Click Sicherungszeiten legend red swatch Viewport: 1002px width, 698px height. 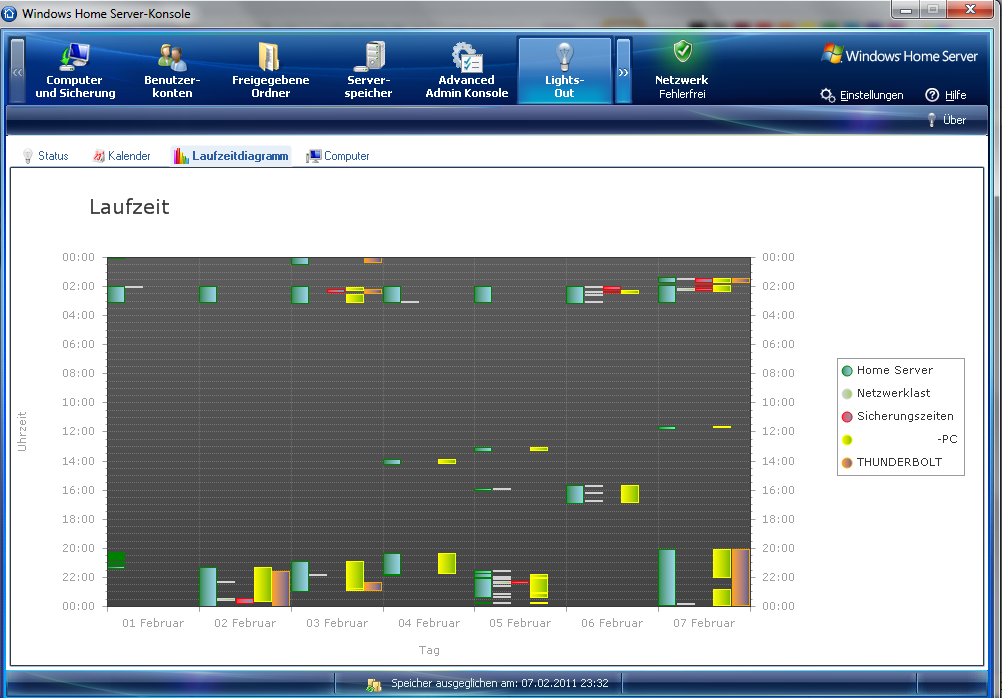pos(847,417)
